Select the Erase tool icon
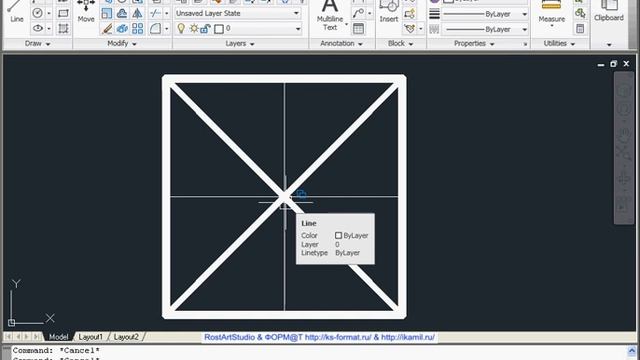Screen dimensions: 640x360 click(x=107, y=29)
